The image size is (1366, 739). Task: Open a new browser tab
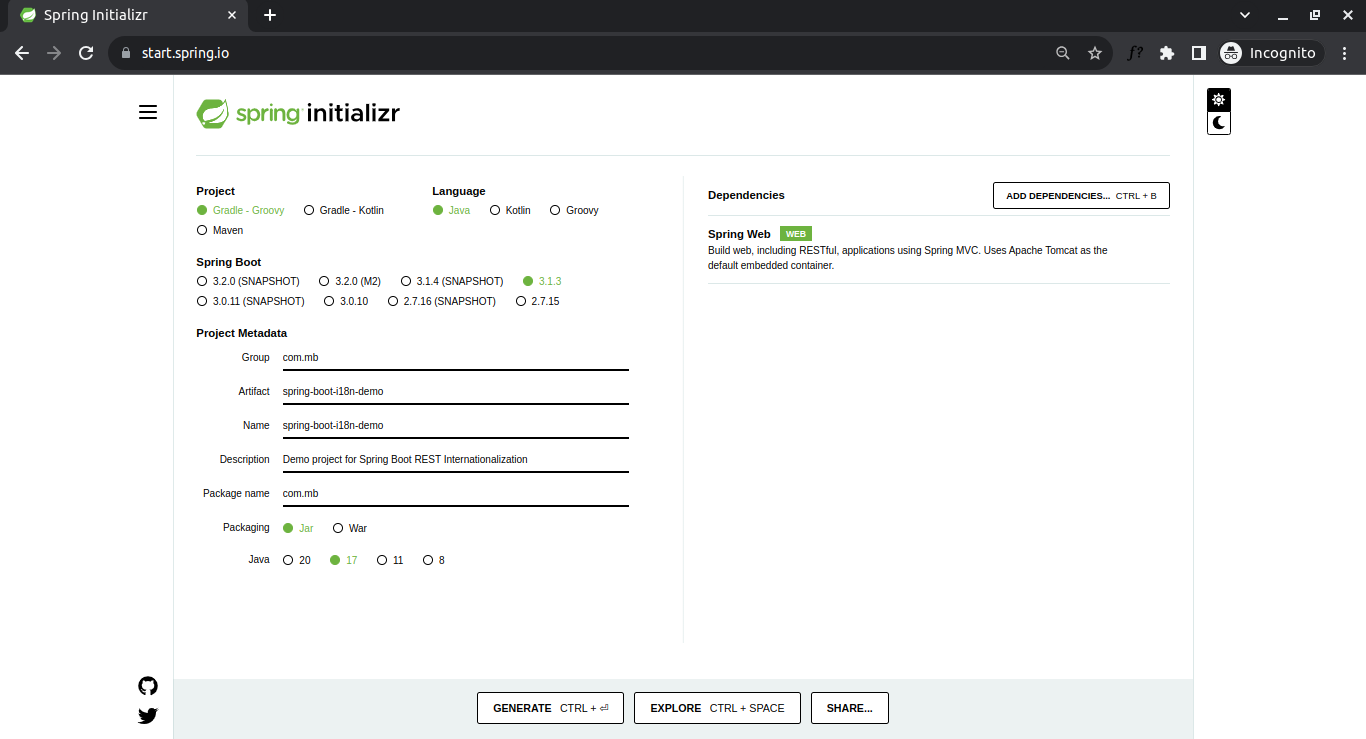tap(270, 15)
